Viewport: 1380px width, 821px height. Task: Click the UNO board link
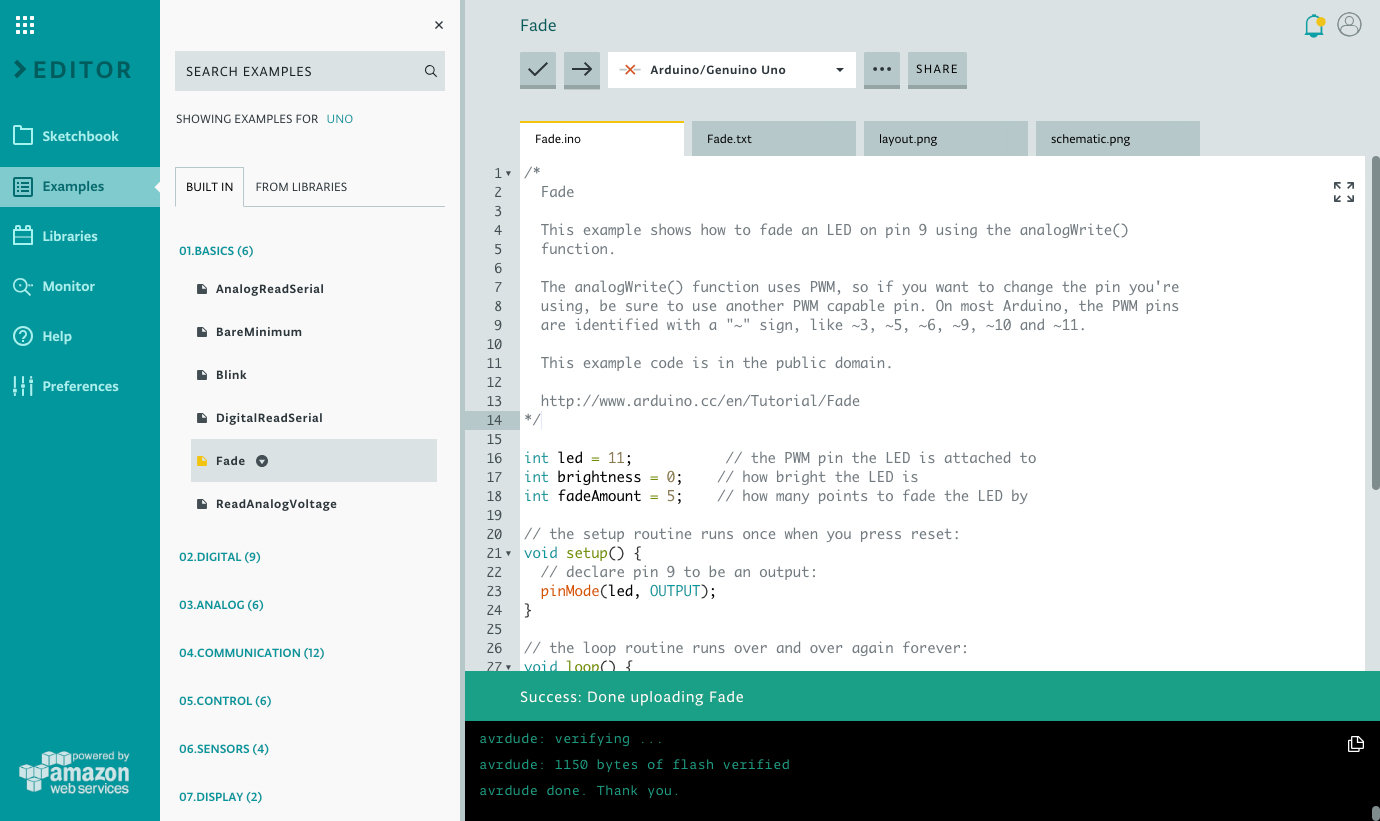pos(340,119)
